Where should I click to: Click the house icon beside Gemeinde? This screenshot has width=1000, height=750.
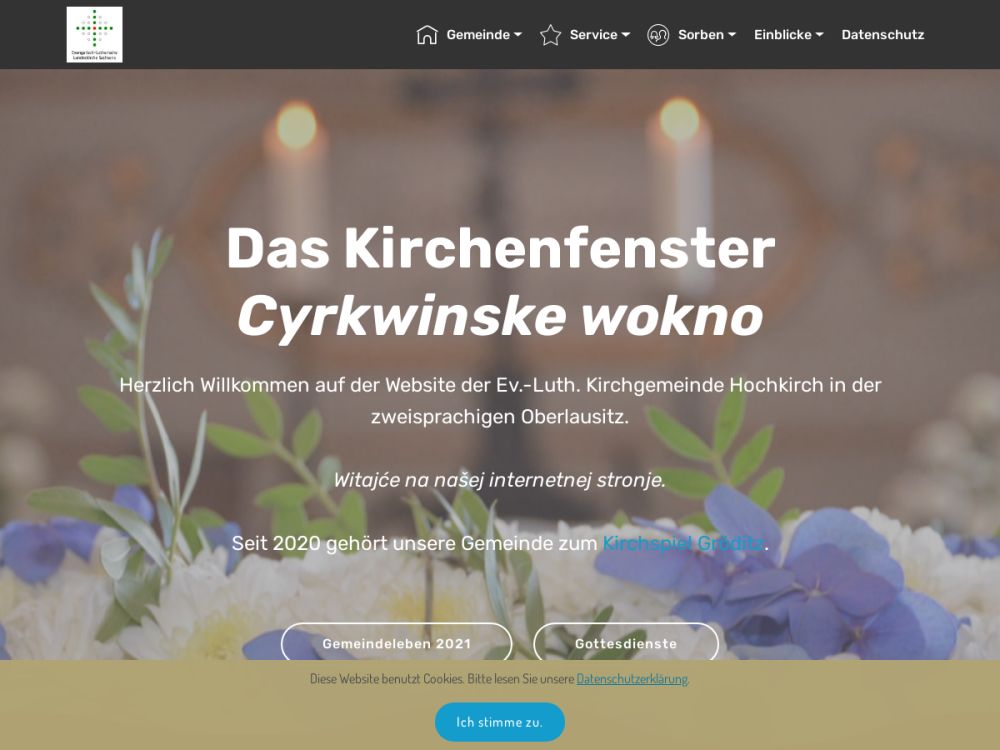pos(427,34)
